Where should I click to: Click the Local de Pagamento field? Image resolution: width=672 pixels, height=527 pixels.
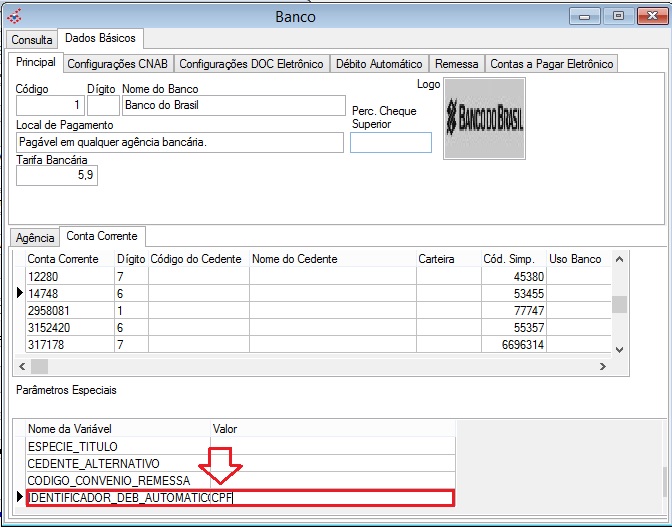point(179,143)
